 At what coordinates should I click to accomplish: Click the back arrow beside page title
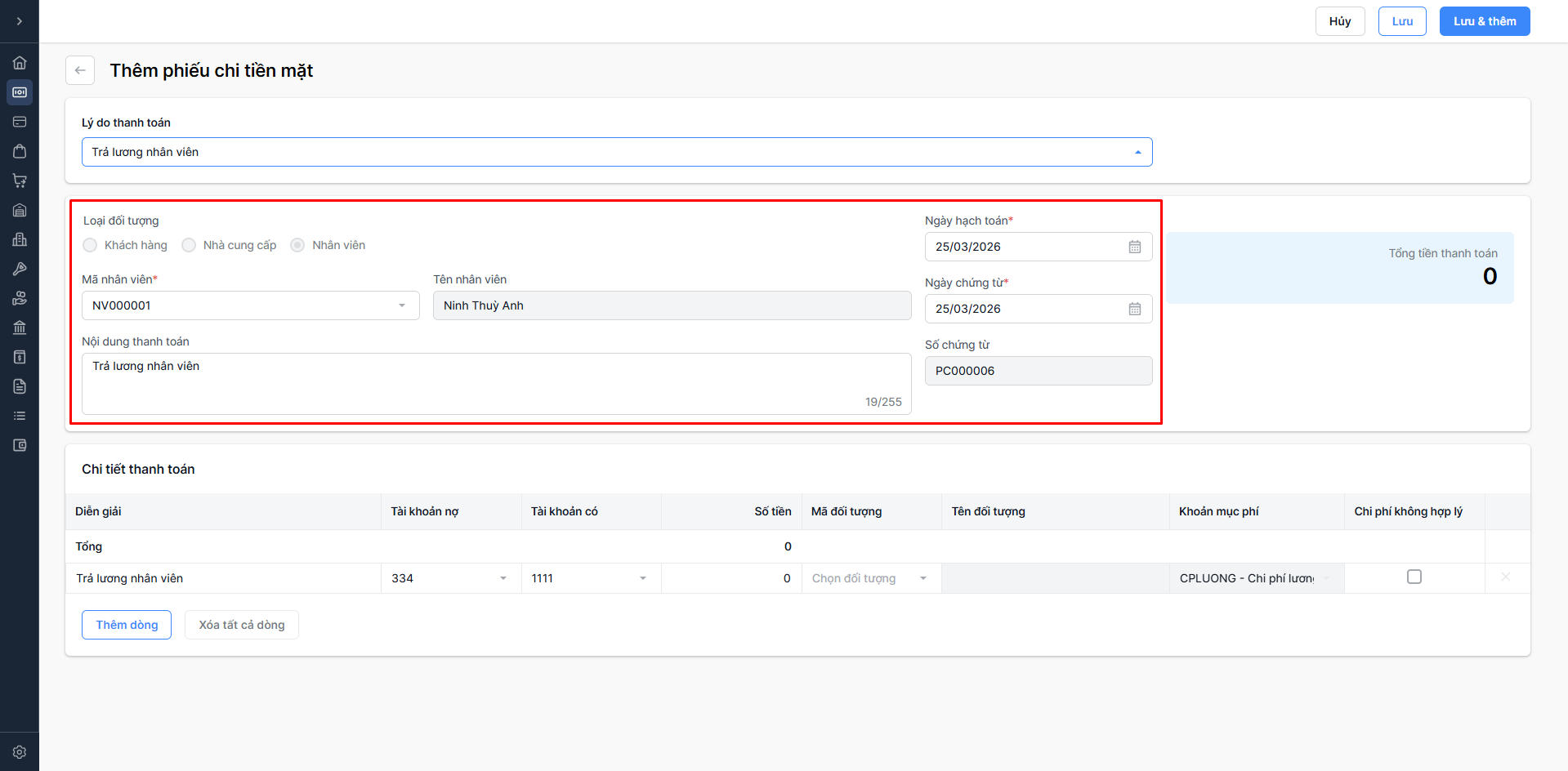pos(80,70)
